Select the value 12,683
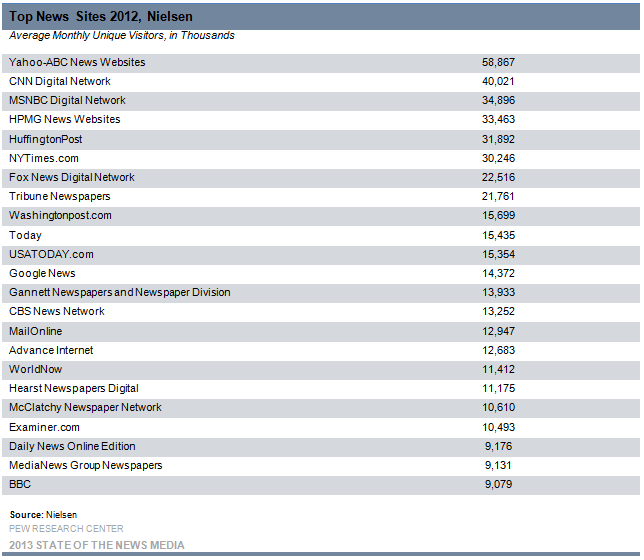The height and width of the screenshot is (560, 644). coord(498,350)
